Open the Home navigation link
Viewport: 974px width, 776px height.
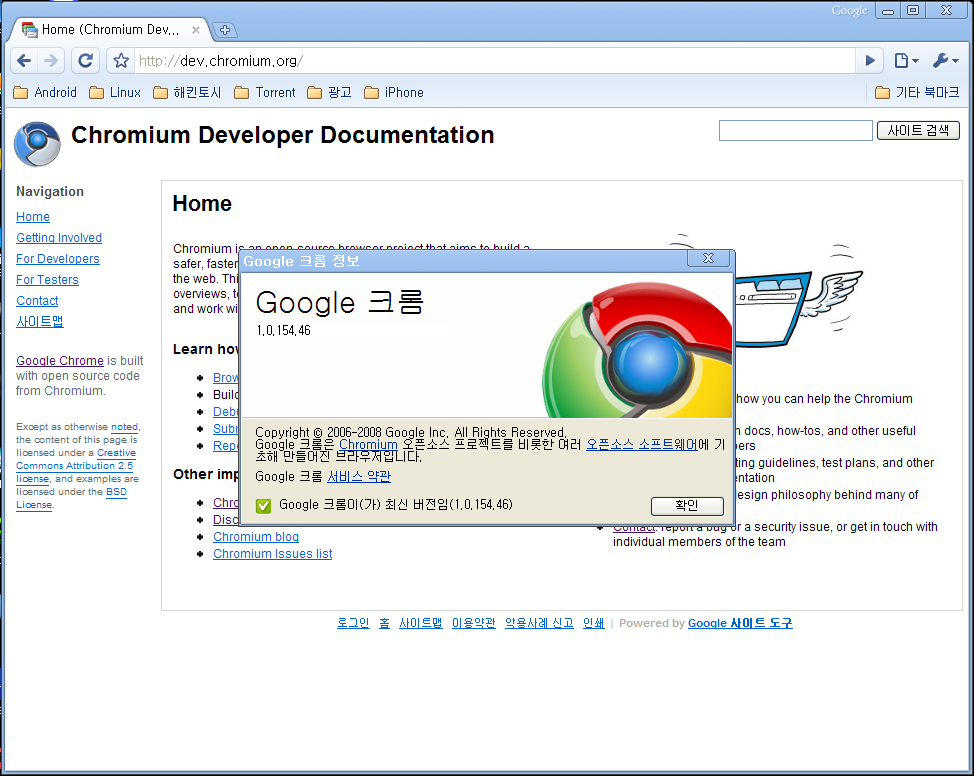(x=33, y=217)
